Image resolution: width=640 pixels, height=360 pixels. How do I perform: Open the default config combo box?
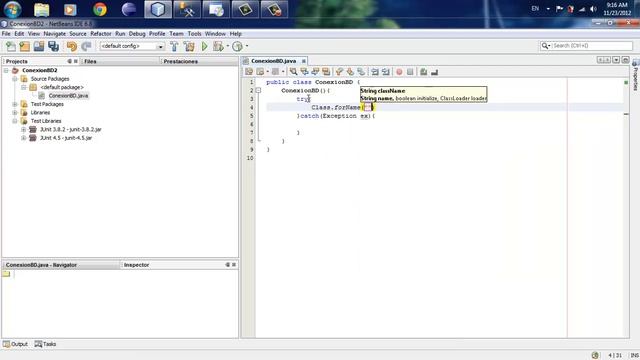(132, 46)
